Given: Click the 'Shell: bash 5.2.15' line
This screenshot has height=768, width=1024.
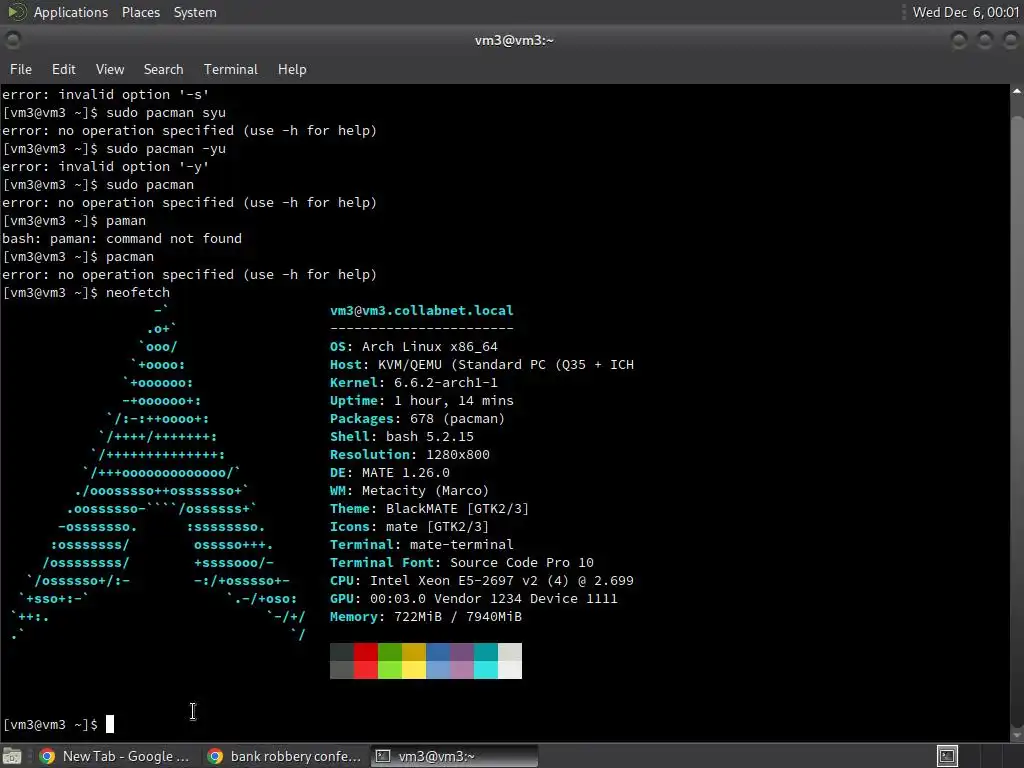Looking at the screenshot, I should pos(402,437).
